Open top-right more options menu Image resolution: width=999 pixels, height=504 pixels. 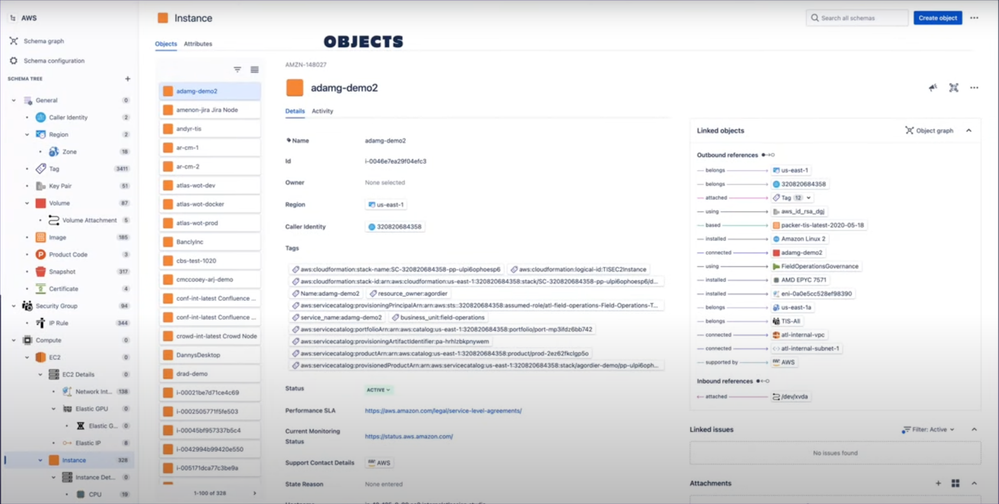pyautogui.click(x=974, y=18)
